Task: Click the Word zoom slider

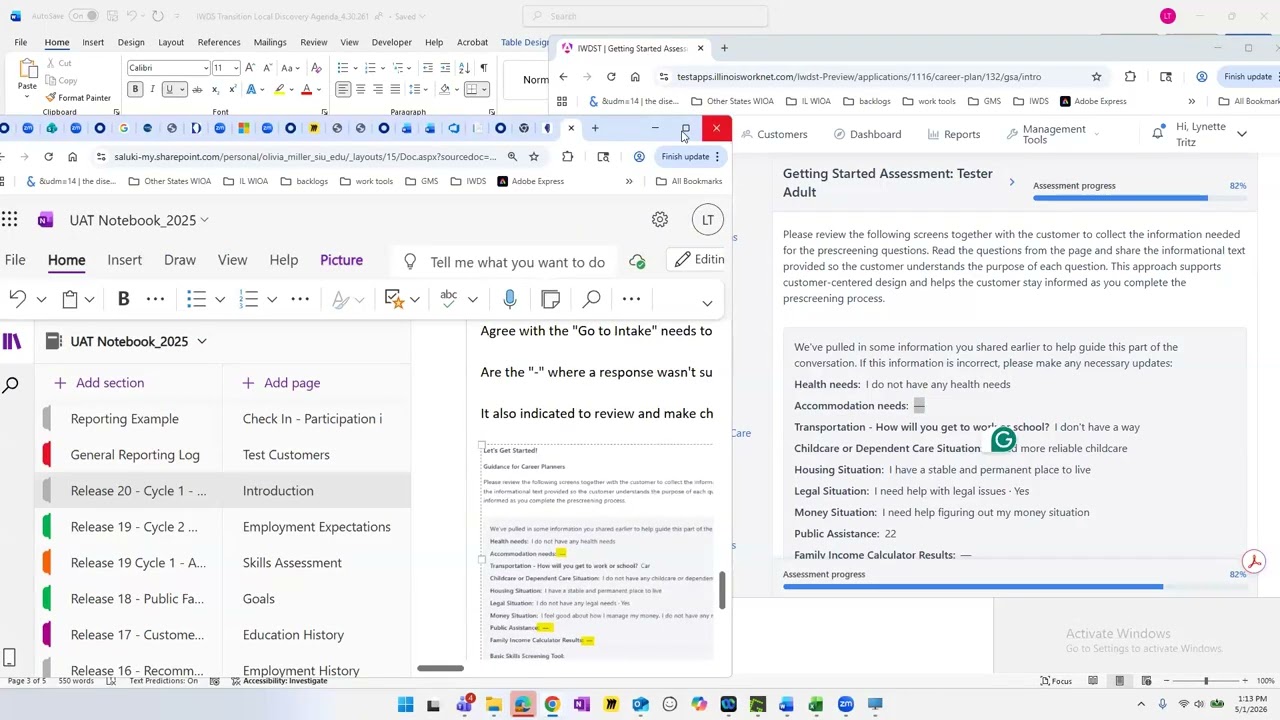Action: (x=1206, y=681)
